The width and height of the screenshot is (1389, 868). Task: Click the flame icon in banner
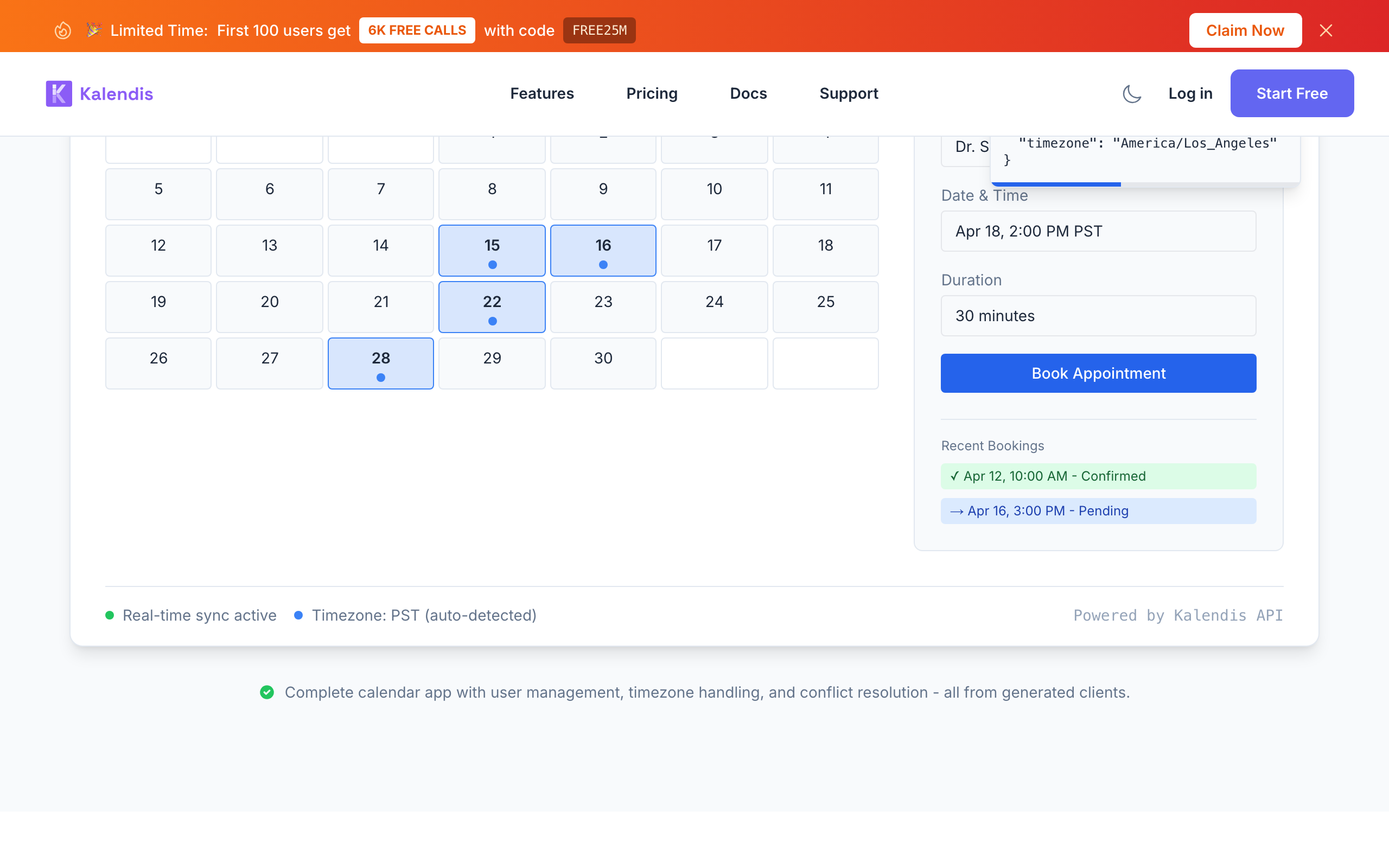62,30
